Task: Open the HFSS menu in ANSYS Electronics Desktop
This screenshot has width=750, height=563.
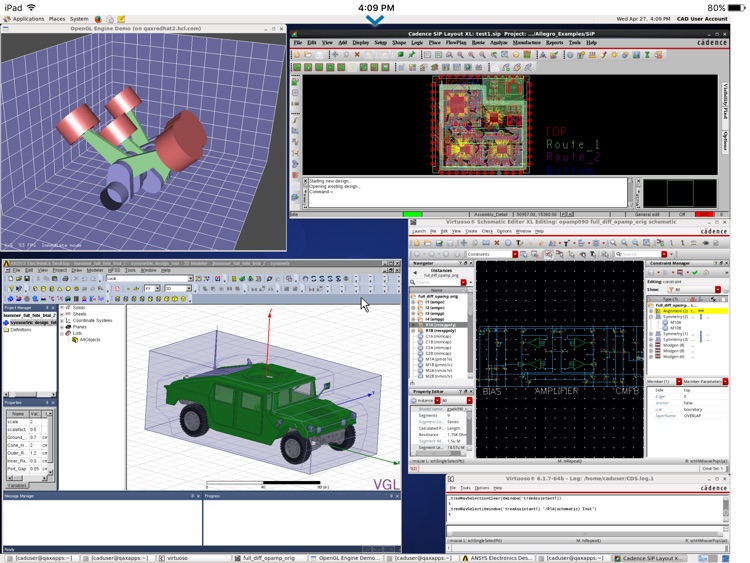Action: [x=114, y=270]
